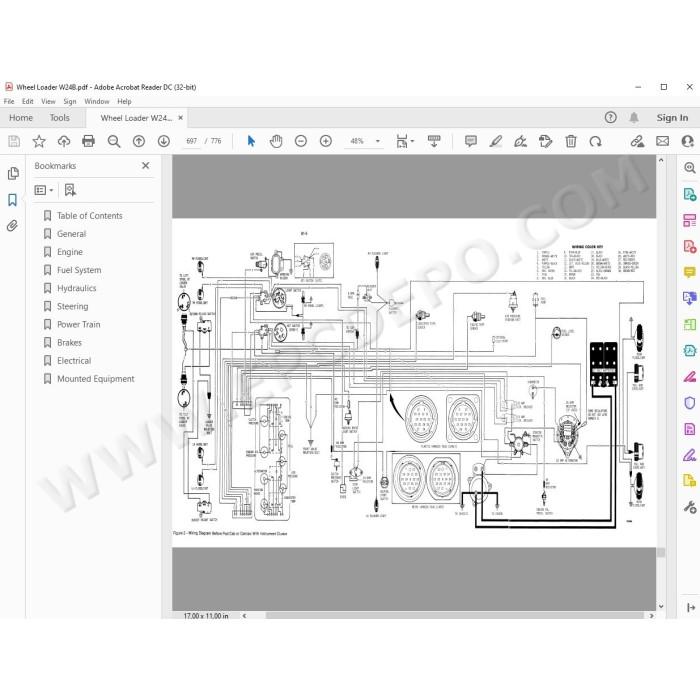Image resolution: width=700 pixels, height=700 pixels.
Task: Open the Window menu
Action: pos(97,101)
